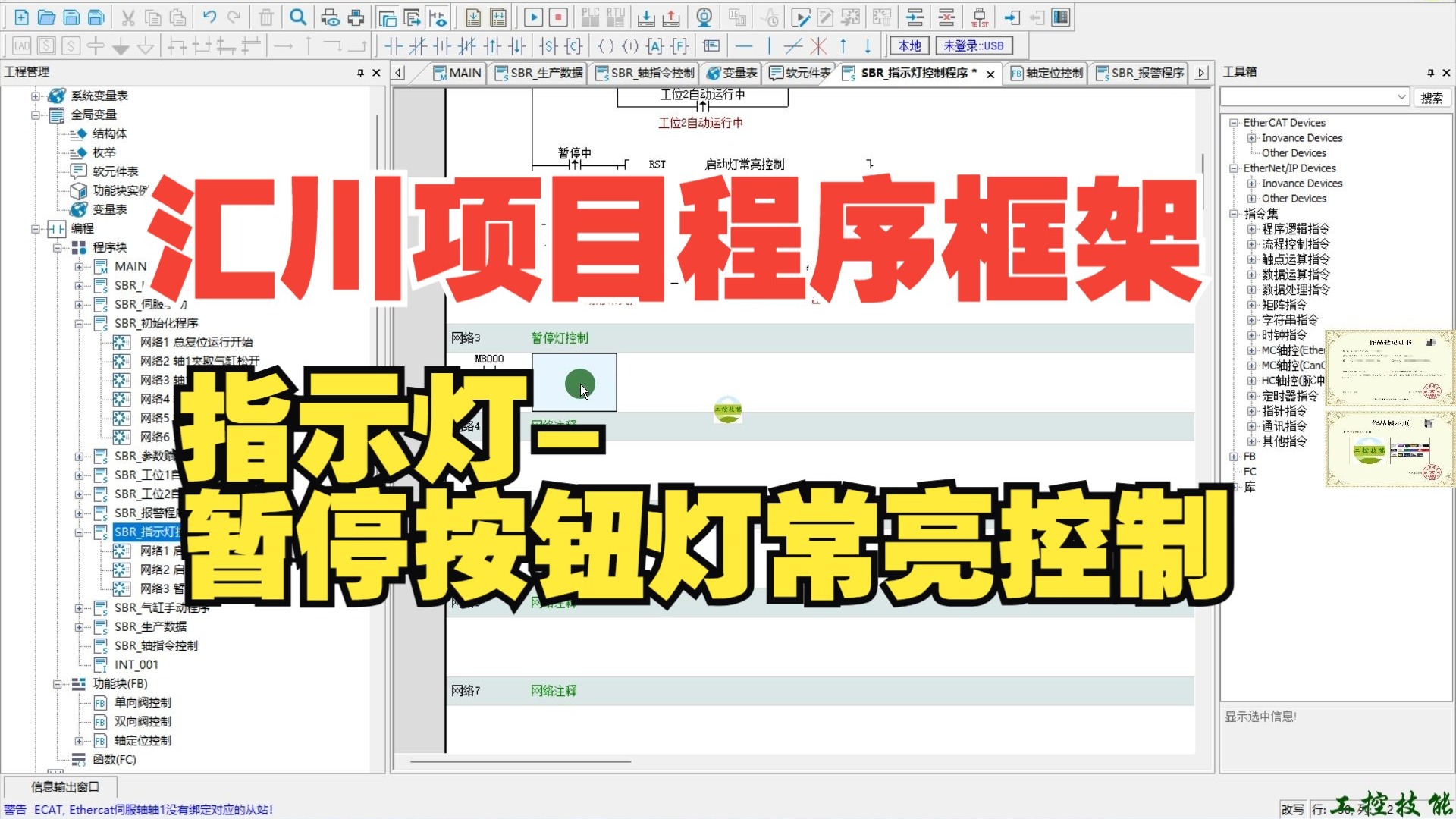
Task: Click the Open Project folder icon
Action: (x=46, y=17)
